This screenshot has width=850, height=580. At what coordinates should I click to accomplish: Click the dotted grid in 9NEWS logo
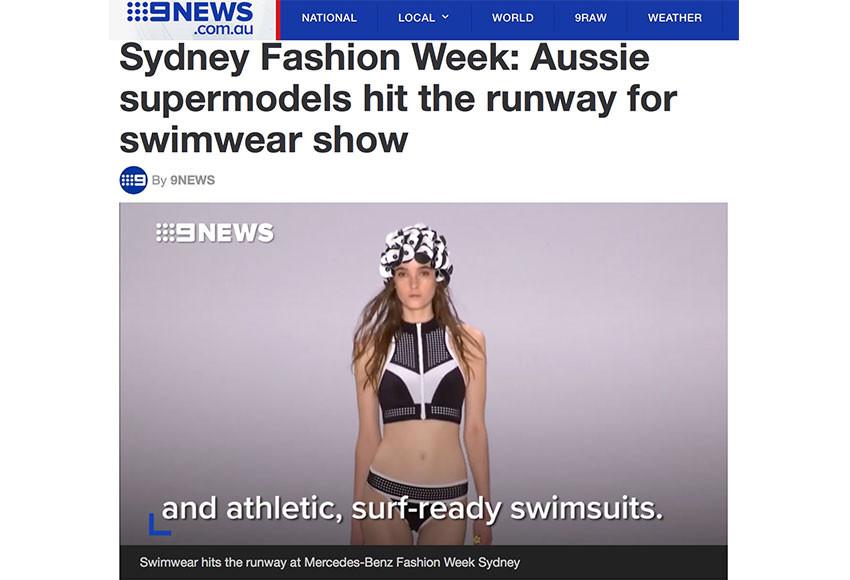pyautogui.click(x=138, y=12)
